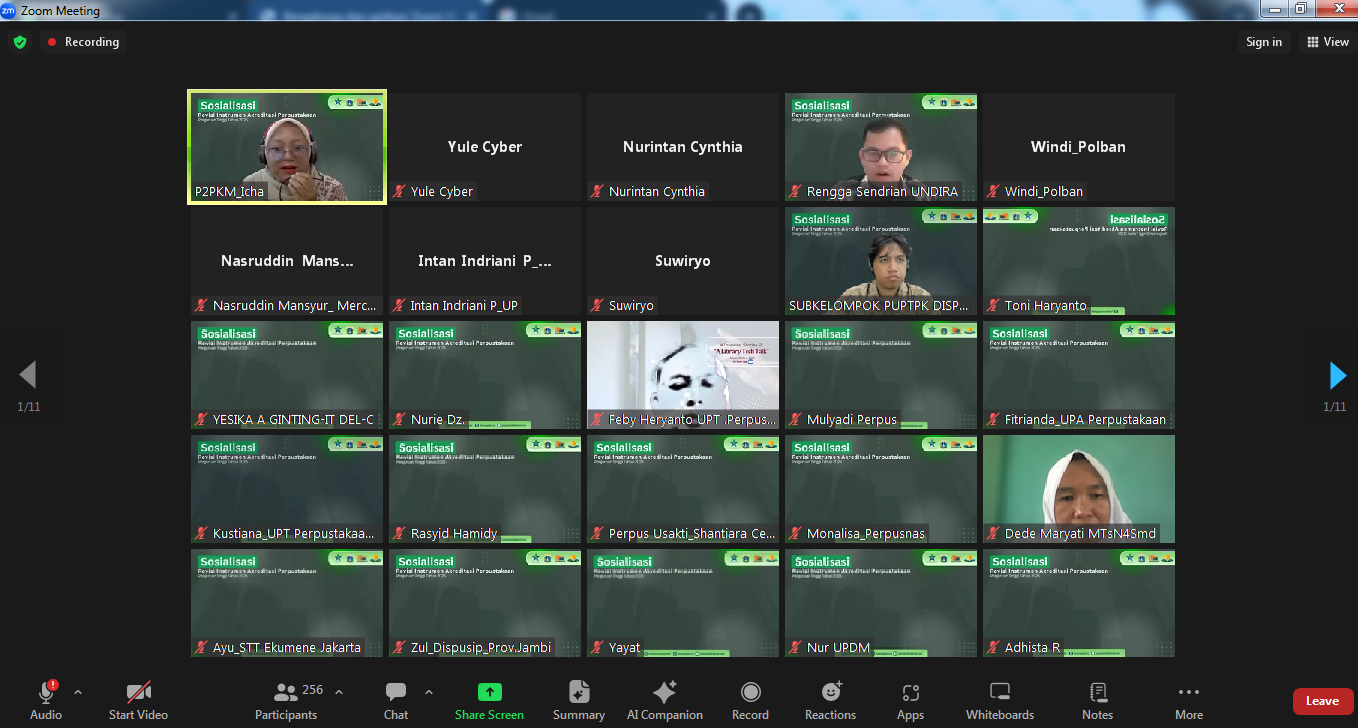Click the green Share Screen icon
Viewport: 1358px width, 728px height.
pyautogui.click(x=489, y=692)
